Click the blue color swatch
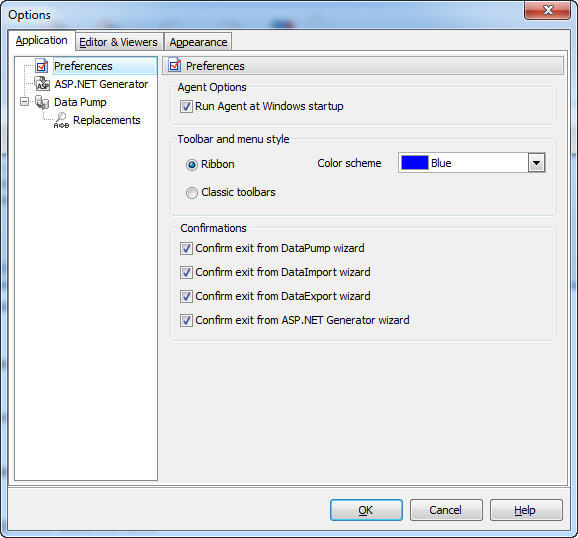 pos(415,163)
